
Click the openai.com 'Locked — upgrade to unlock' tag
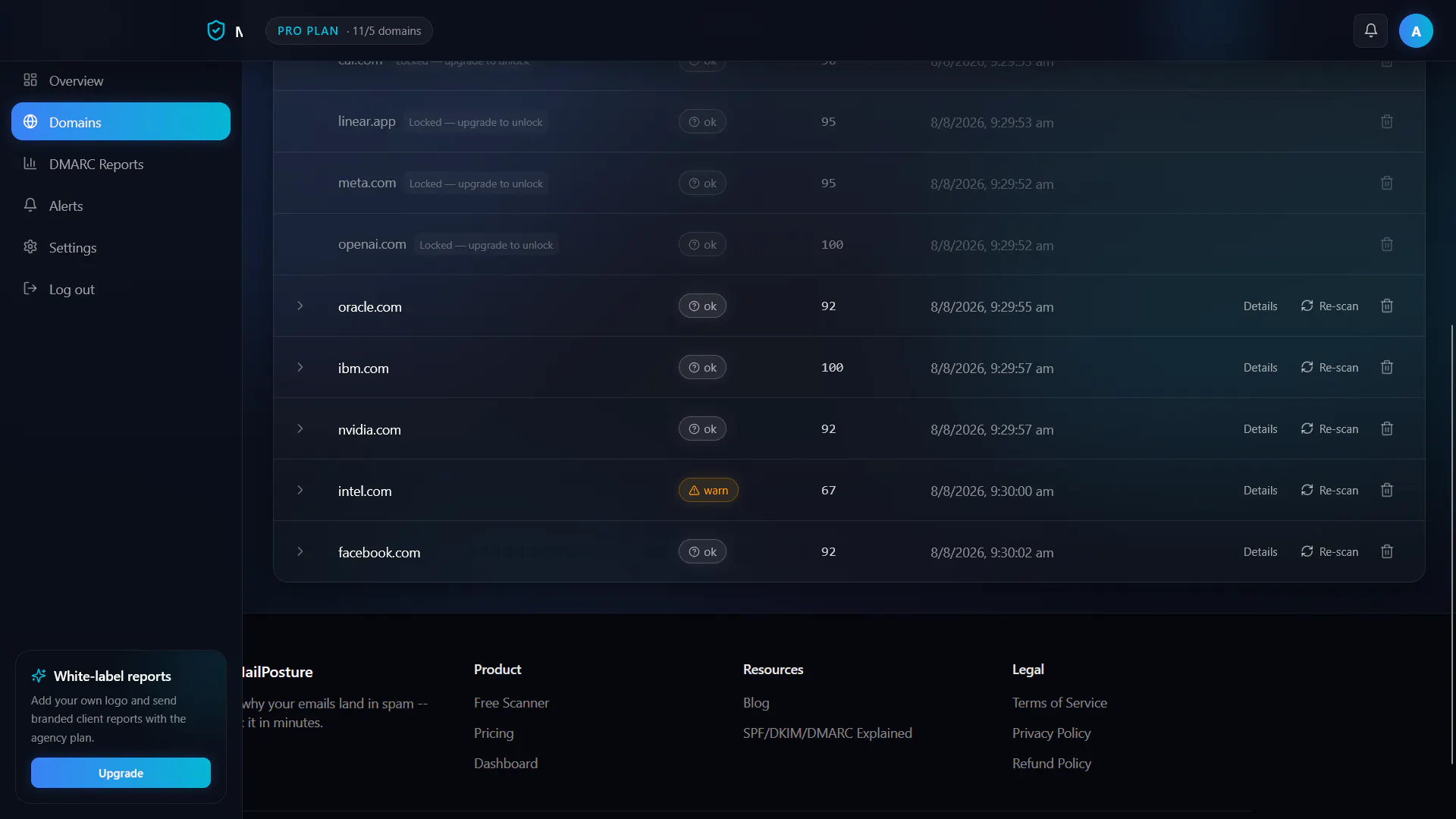486,245
